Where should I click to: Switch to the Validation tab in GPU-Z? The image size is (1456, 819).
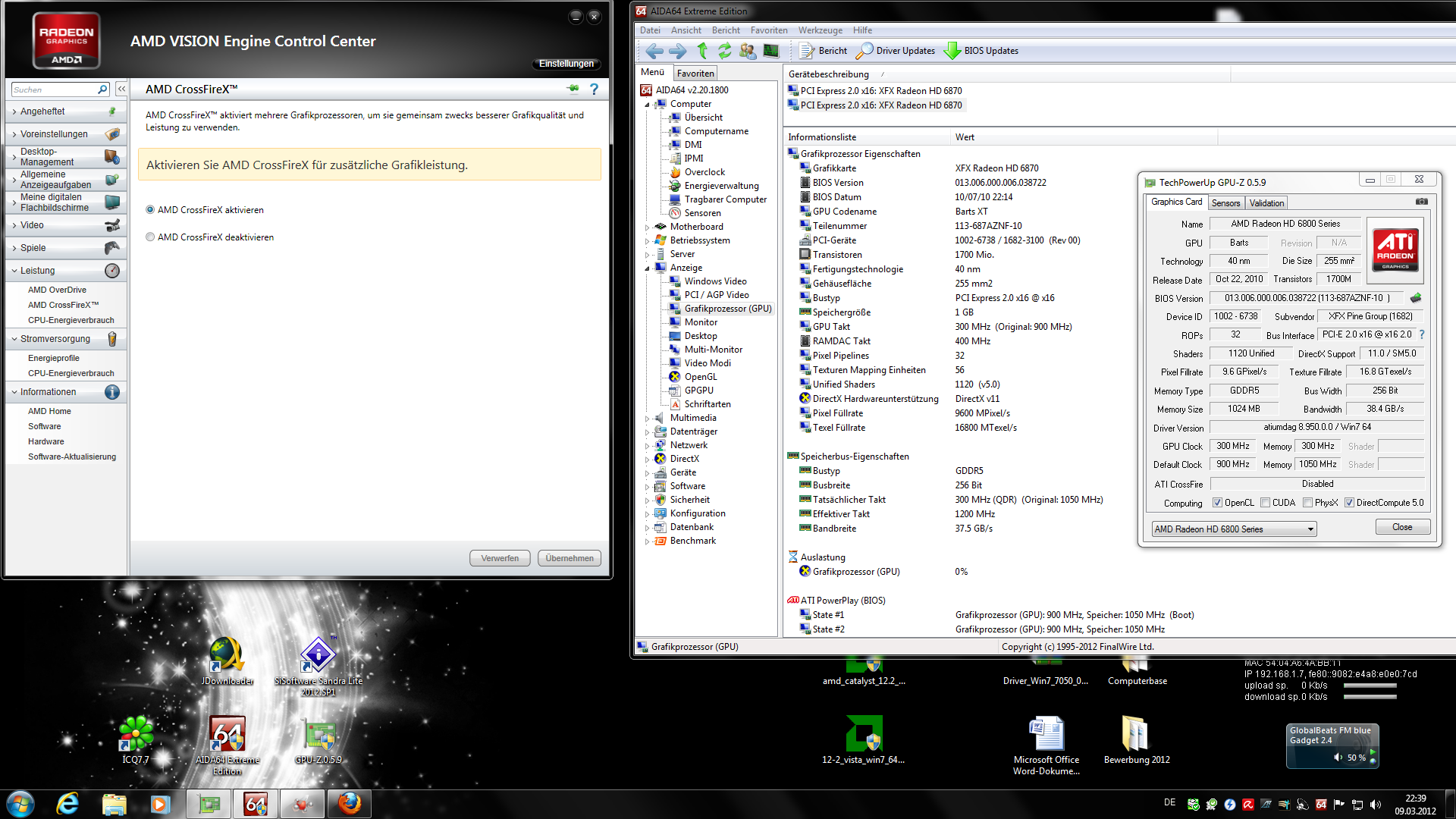pos(1266,203)
